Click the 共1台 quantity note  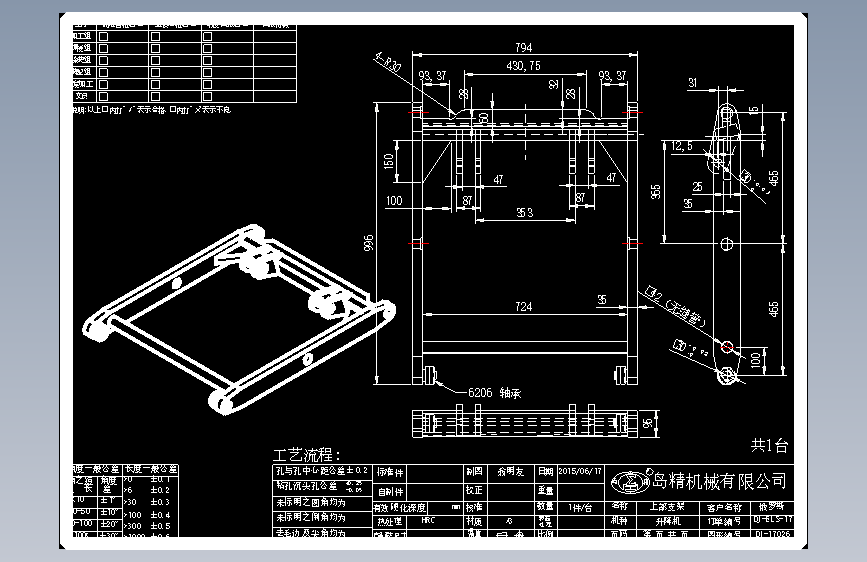click(769, 446)
